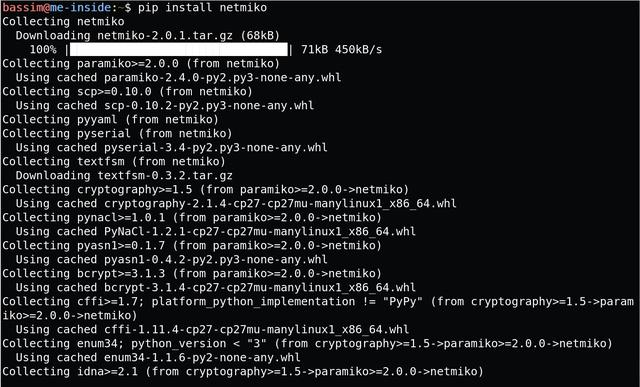This screenshot has height=387, width=640.
Task: Click the 'Collecting pyyaml' line
Action: pyautogui.click(x=110, y=120)
